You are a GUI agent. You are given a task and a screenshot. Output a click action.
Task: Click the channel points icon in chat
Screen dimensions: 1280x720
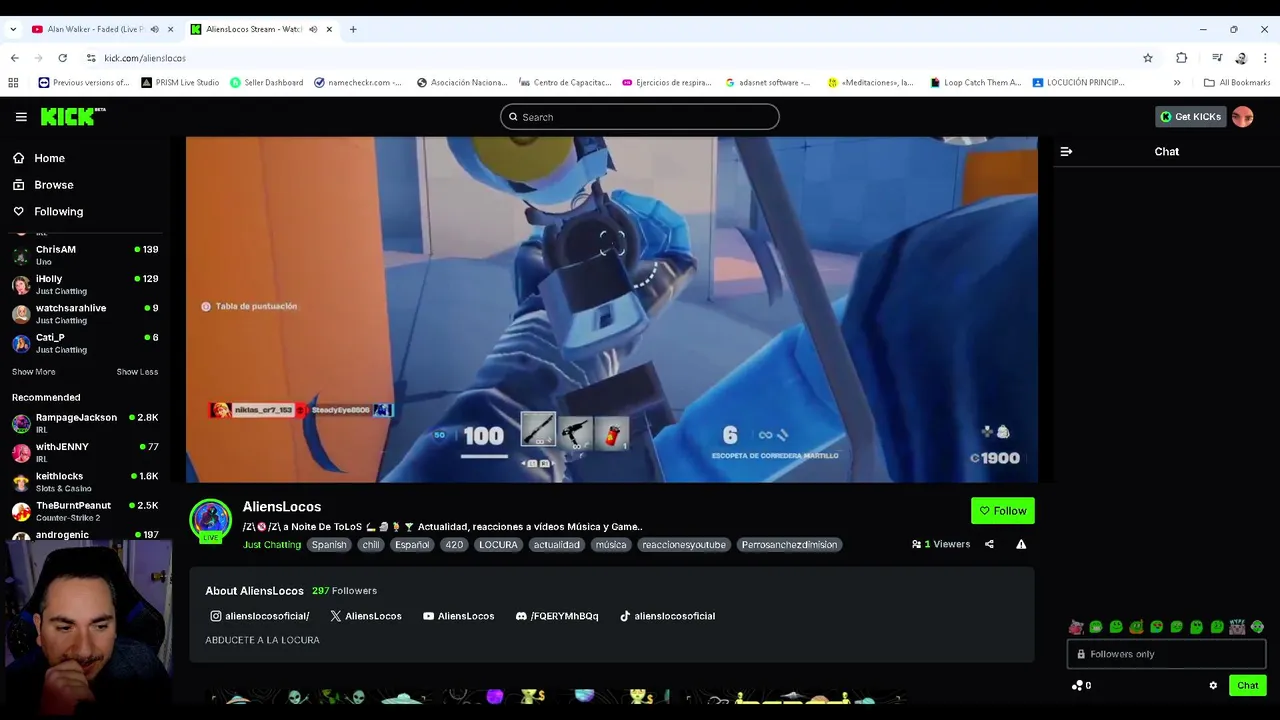[1077, 686]
